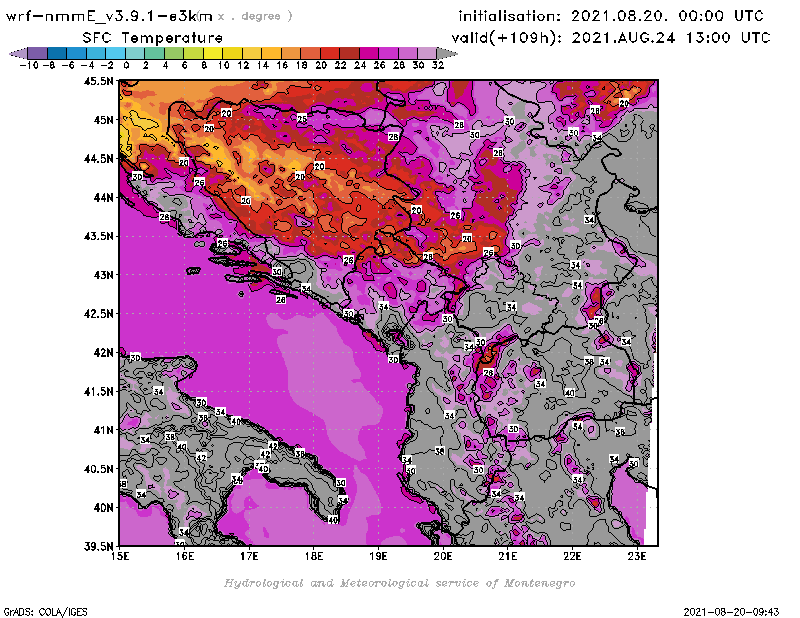Click the 'SFC Temperature' title text

[x=153, y=38]
